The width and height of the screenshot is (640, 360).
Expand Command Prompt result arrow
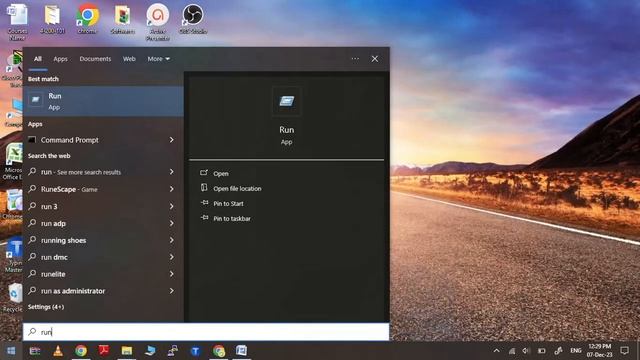(171, 140)
